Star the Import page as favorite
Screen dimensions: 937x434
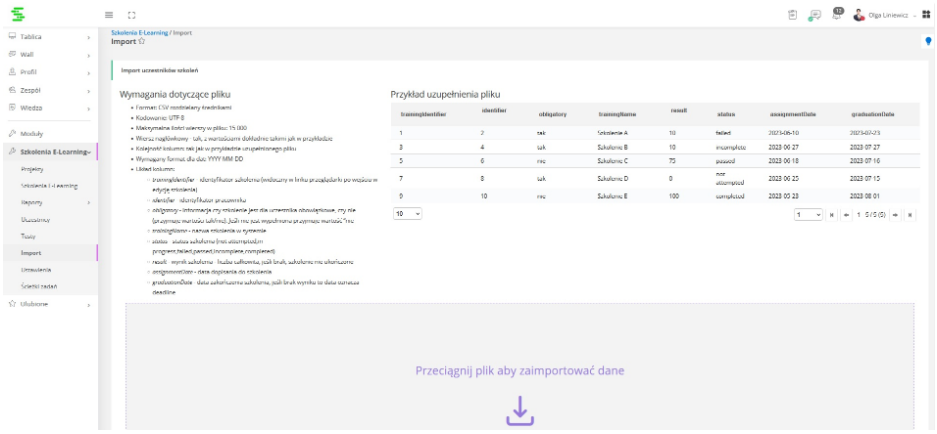(x=141, y=42)
